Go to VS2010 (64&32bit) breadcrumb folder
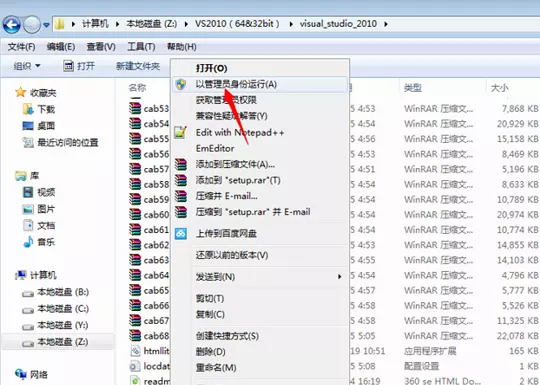 click(x=237, y=24)
